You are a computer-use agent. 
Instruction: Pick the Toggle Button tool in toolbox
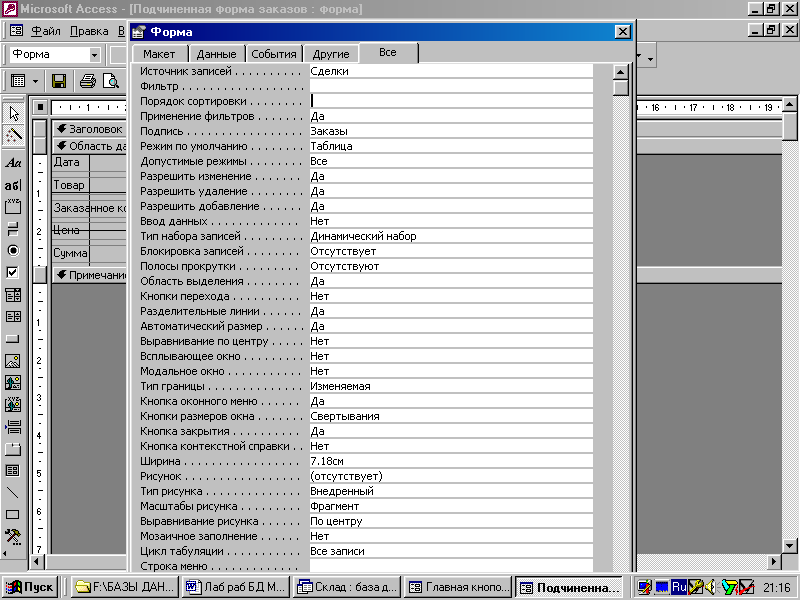click(x=13, y=229)
